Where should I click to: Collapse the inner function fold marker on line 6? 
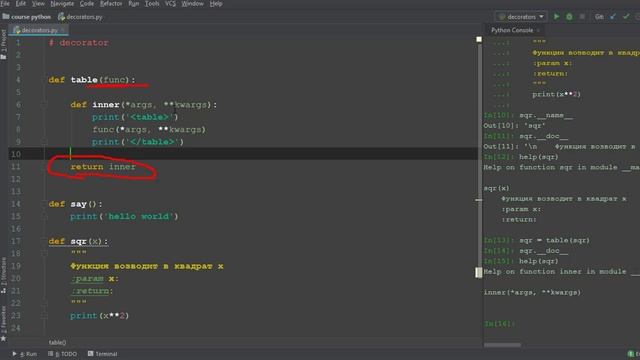click(x=44, y=105)
